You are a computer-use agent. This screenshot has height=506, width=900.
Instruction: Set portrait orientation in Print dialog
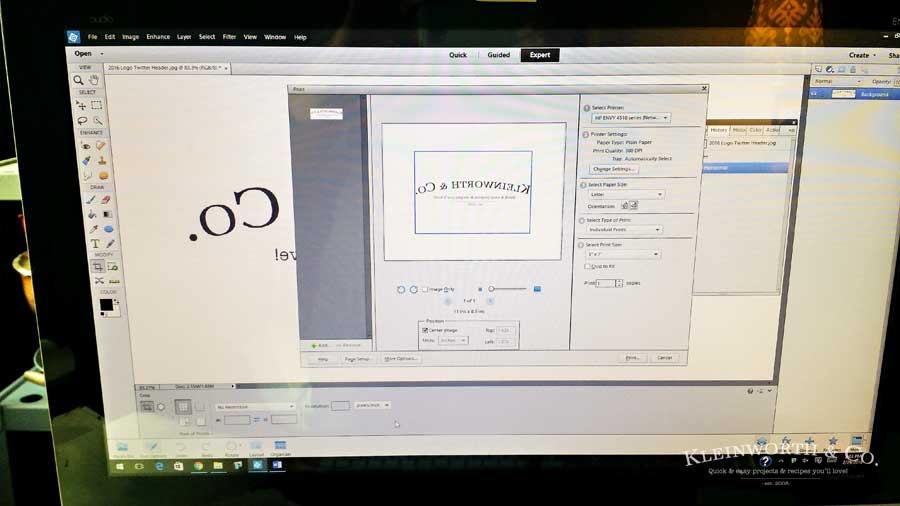tap(624, 205)
